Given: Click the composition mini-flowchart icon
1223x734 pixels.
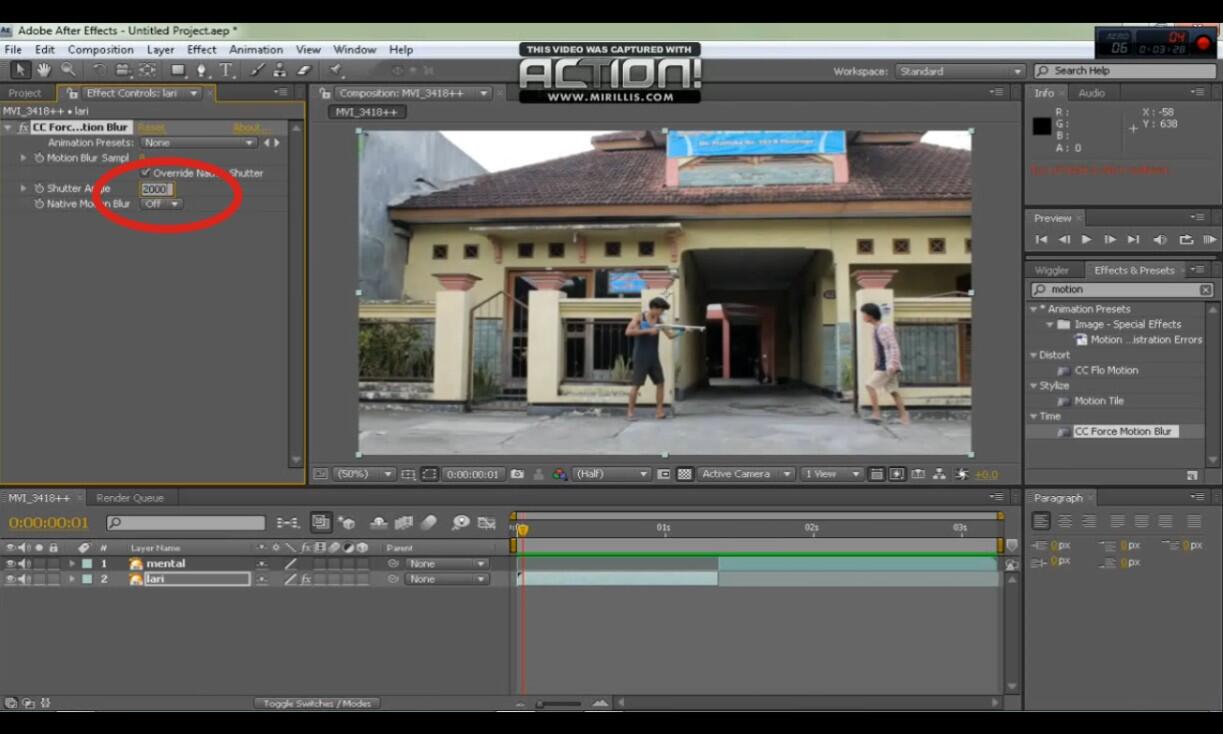Looking at the screenshot, I should click(289, 522).
